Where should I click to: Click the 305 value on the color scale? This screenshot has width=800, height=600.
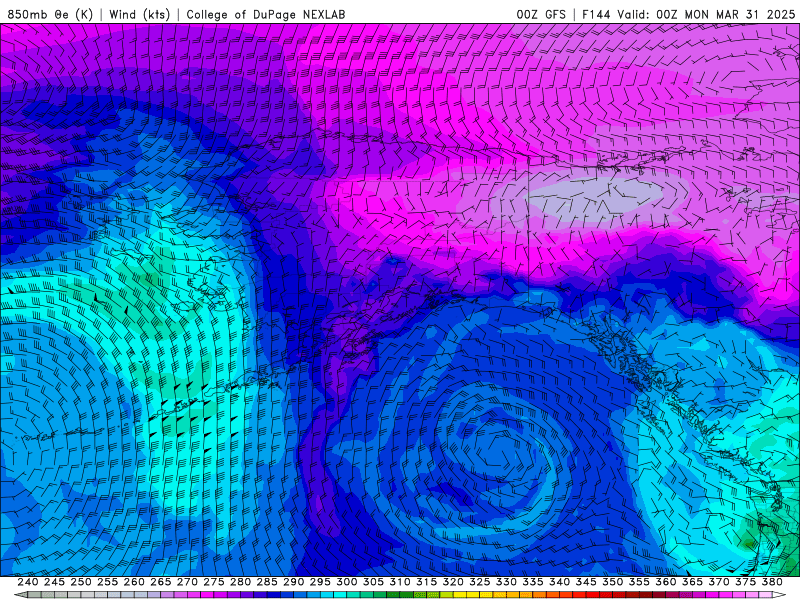(373, 582)
